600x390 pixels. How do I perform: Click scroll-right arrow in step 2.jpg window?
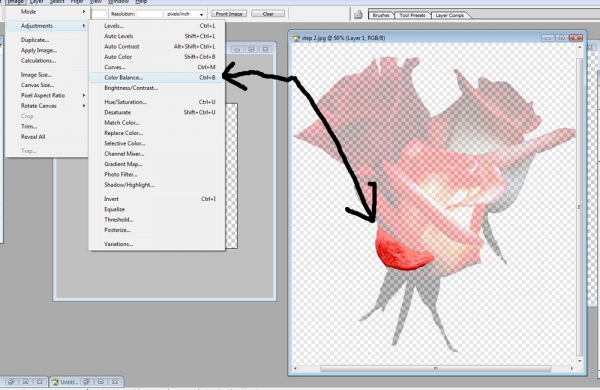(572, 368)
